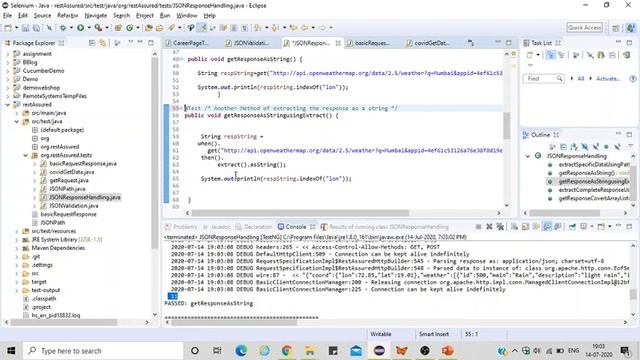This screenshot has height=360, width=640.
Task: Click the Debug bug icon in the toolbar
Action: 63,28
